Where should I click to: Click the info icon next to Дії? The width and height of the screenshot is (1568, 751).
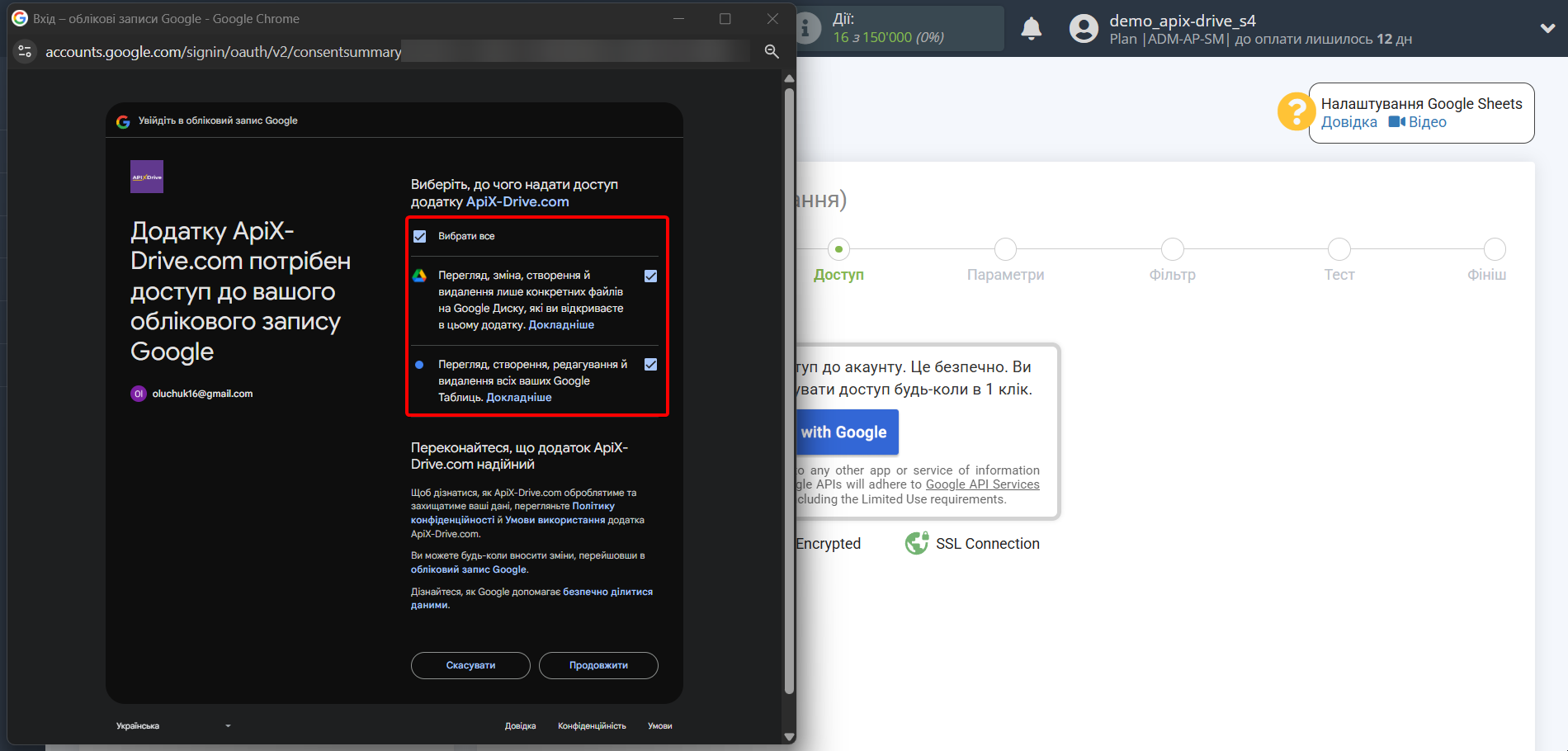pos(809,29)
